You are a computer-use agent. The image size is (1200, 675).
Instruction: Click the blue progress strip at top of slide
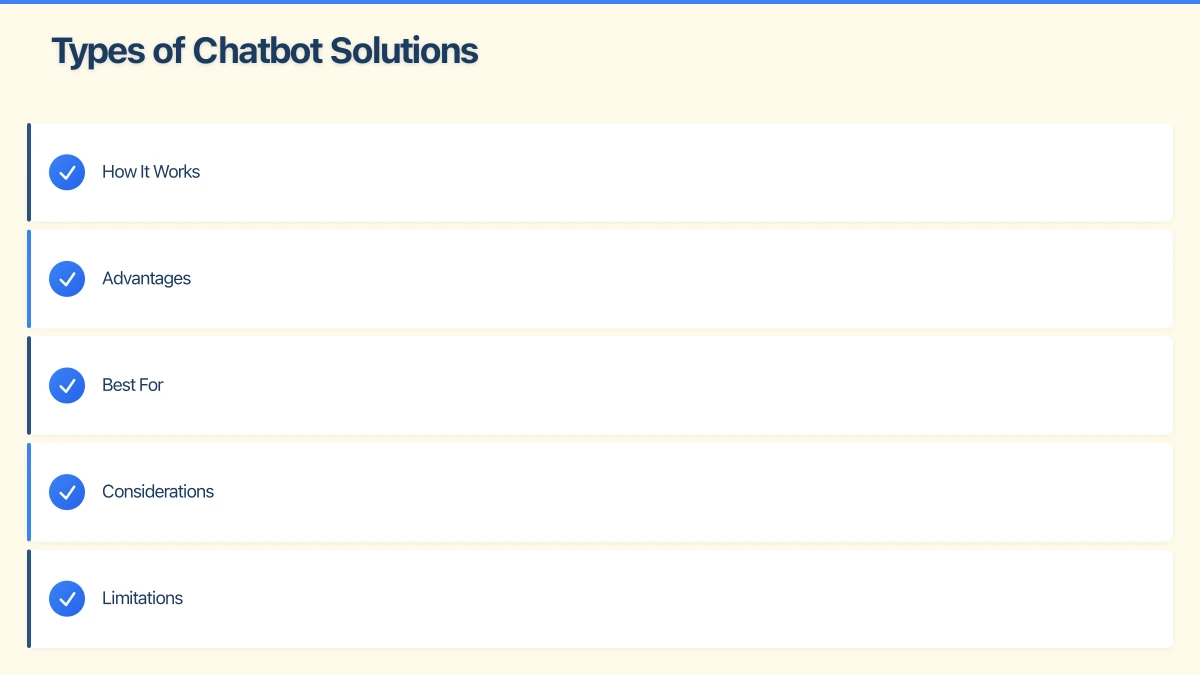coord(600,2)
